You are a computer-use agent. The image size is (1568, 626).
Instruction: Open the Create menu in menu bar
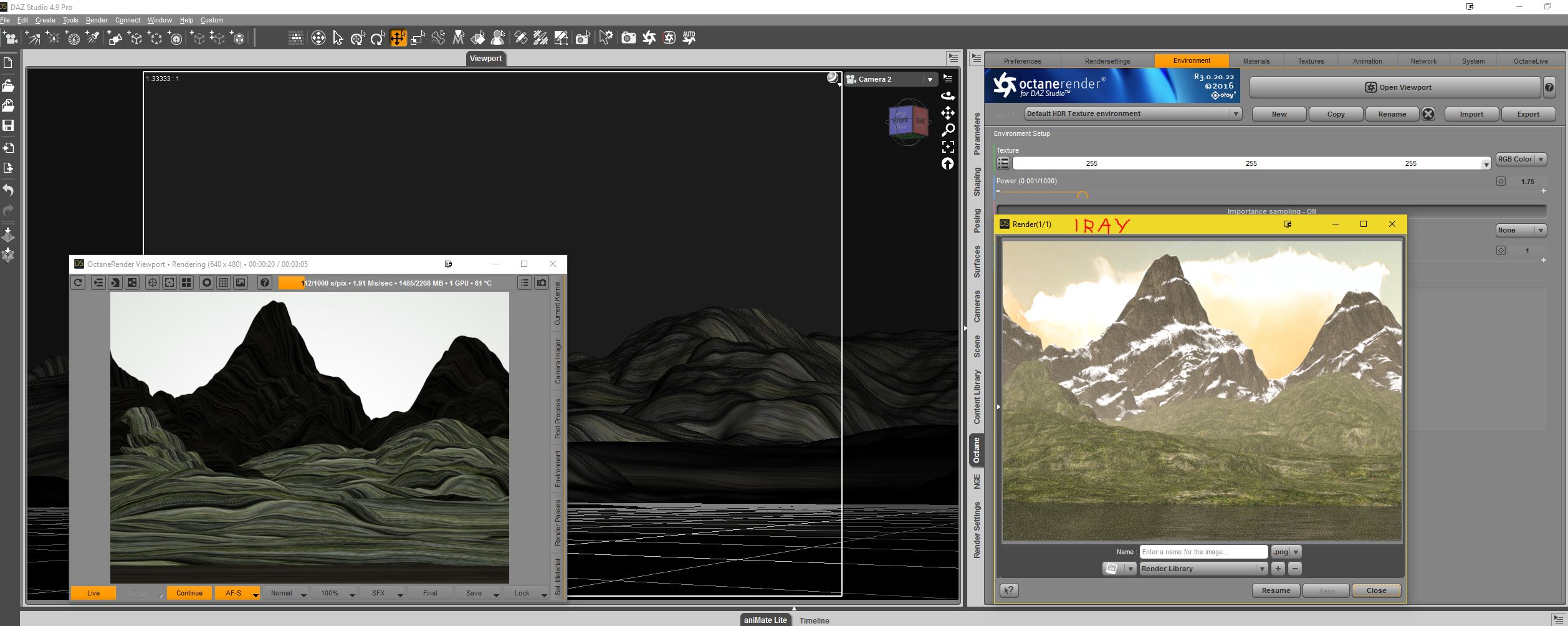pos(45,20)
